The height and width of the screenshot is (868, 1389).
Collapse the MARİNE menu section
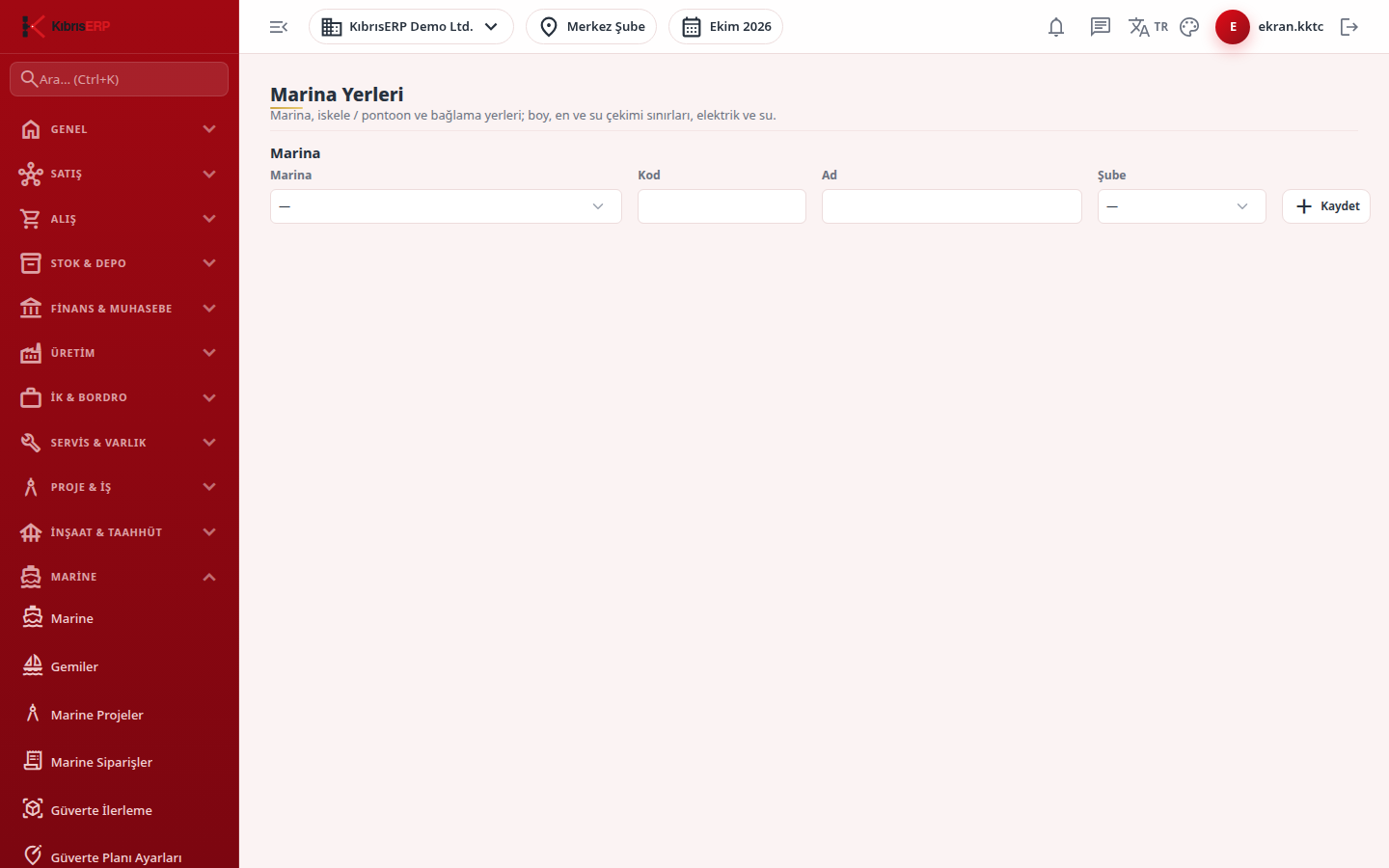[x=120, y=577]
